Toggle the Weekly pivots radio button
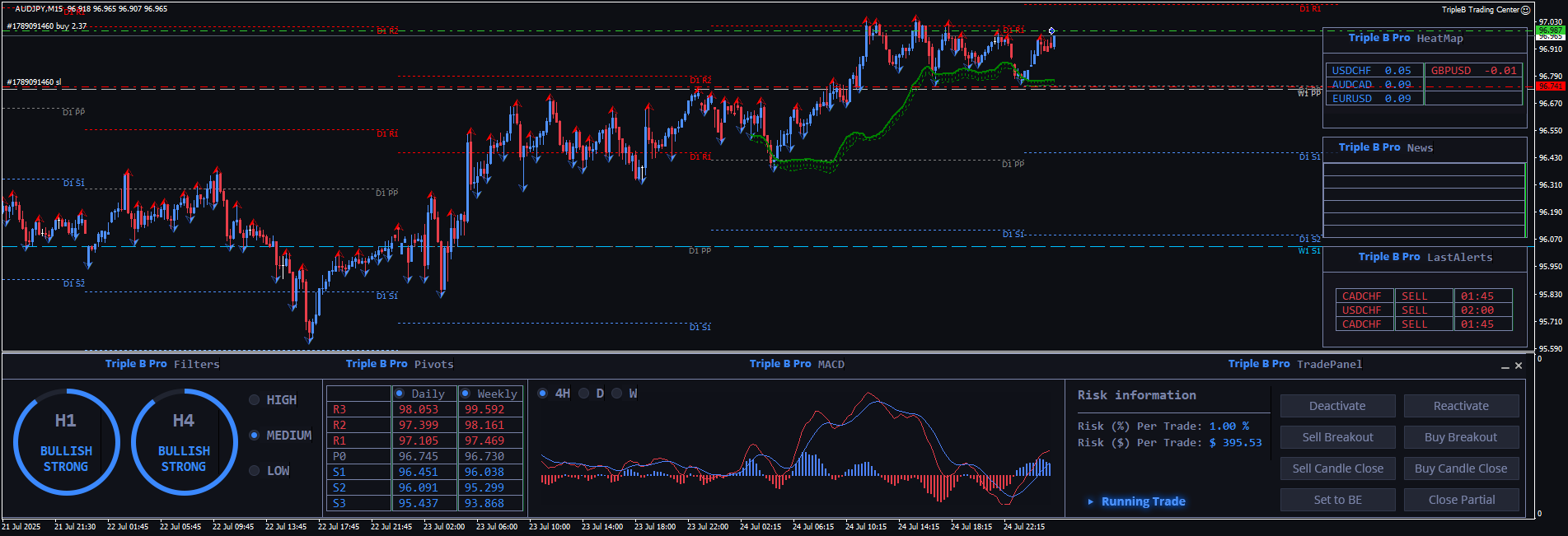 coord(466,394)
